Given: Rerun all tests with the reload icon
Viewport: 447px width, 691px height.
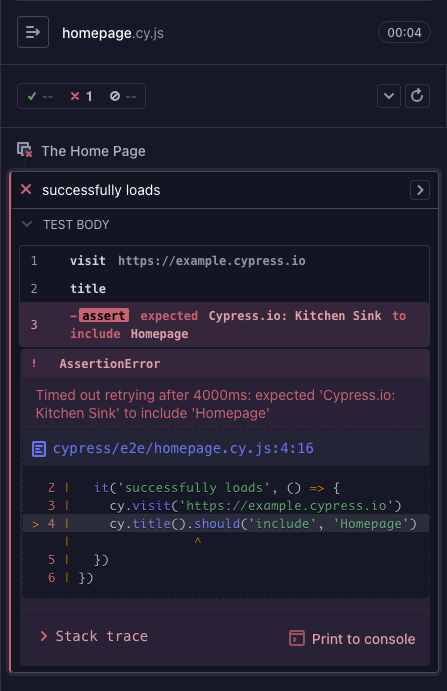Looking at the screenshot, I should (417, 96).
